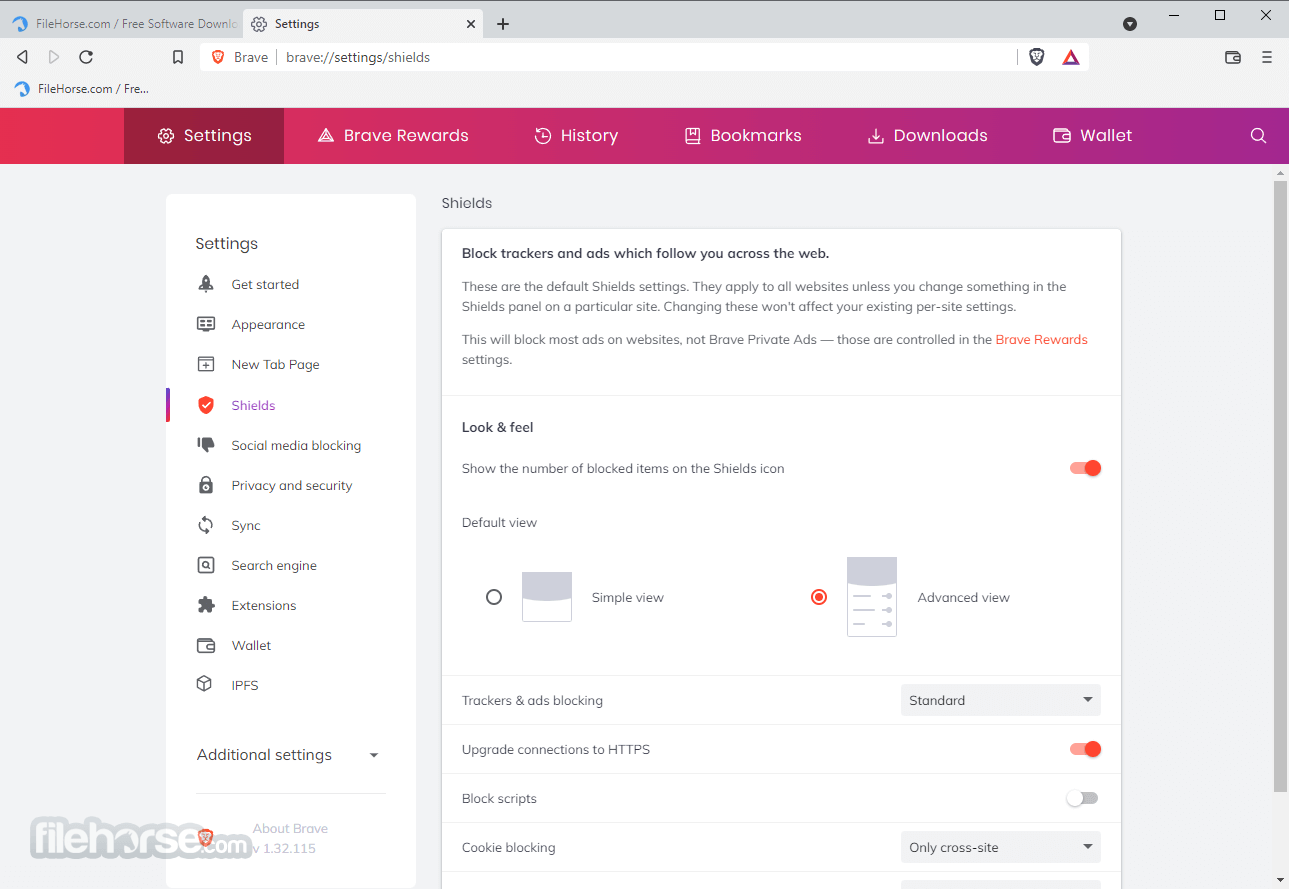The width and height of the screenshot is (1289, 889).
Task: Close the Settings tab
Action: coord(471,24)
